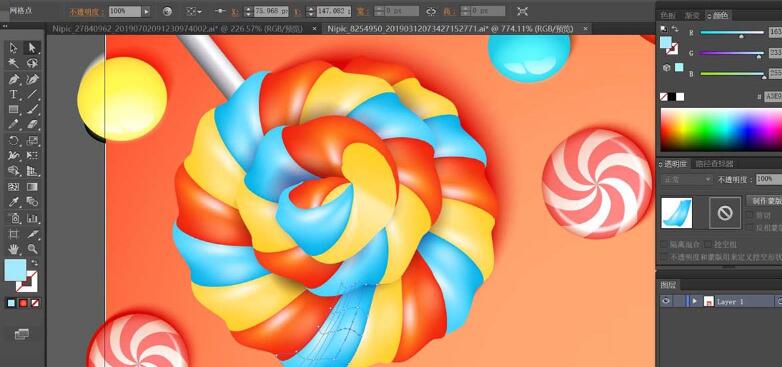The image size is (782, 367).
Task: Select the Magic Wand tool
Action: pyautogui.click(x=14, y=63)
